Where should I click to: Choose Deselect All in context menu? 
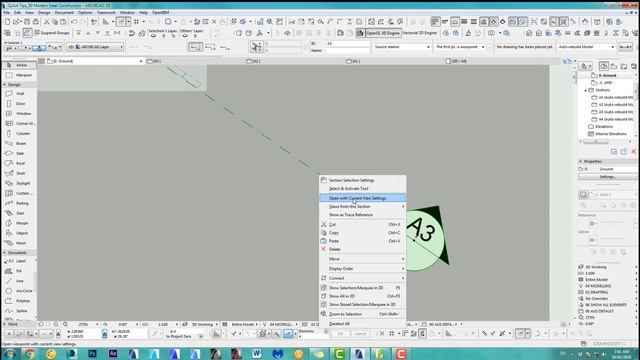pos(362,324)
